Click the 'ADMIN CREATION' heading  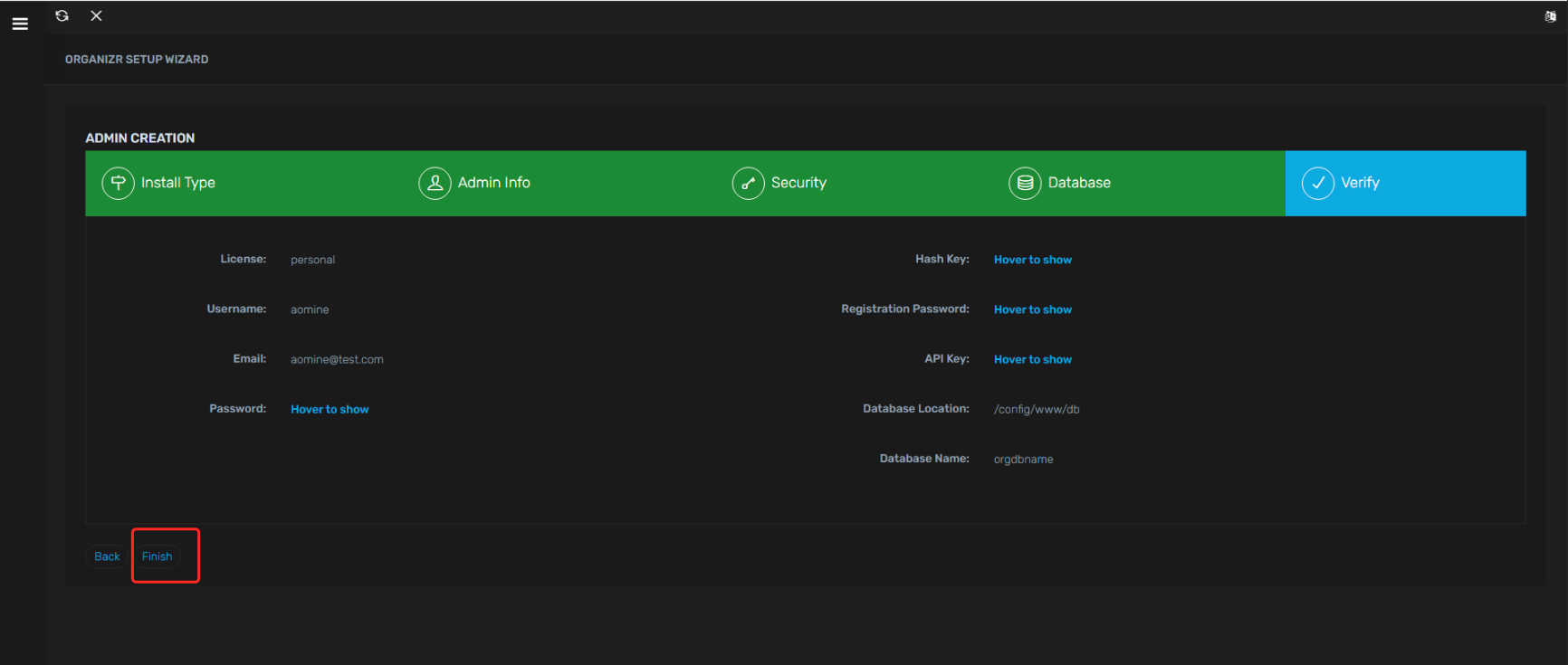pyautogui.click(x=140, y=138)
